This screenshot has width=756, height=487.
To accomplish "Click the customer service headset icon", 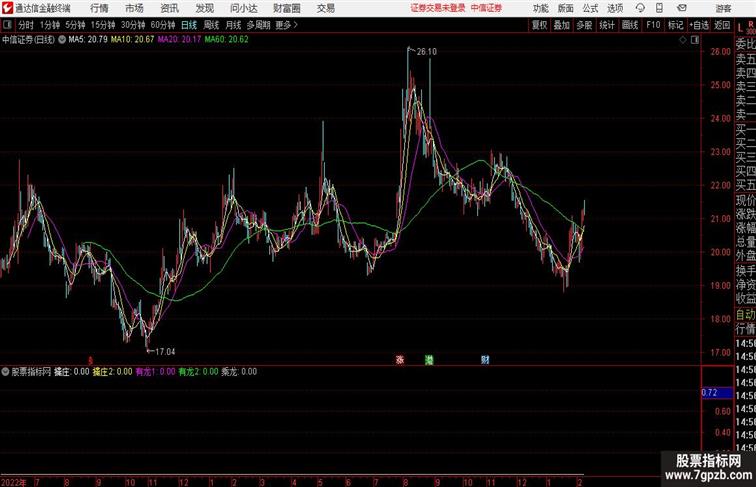I will pos(640,8).
